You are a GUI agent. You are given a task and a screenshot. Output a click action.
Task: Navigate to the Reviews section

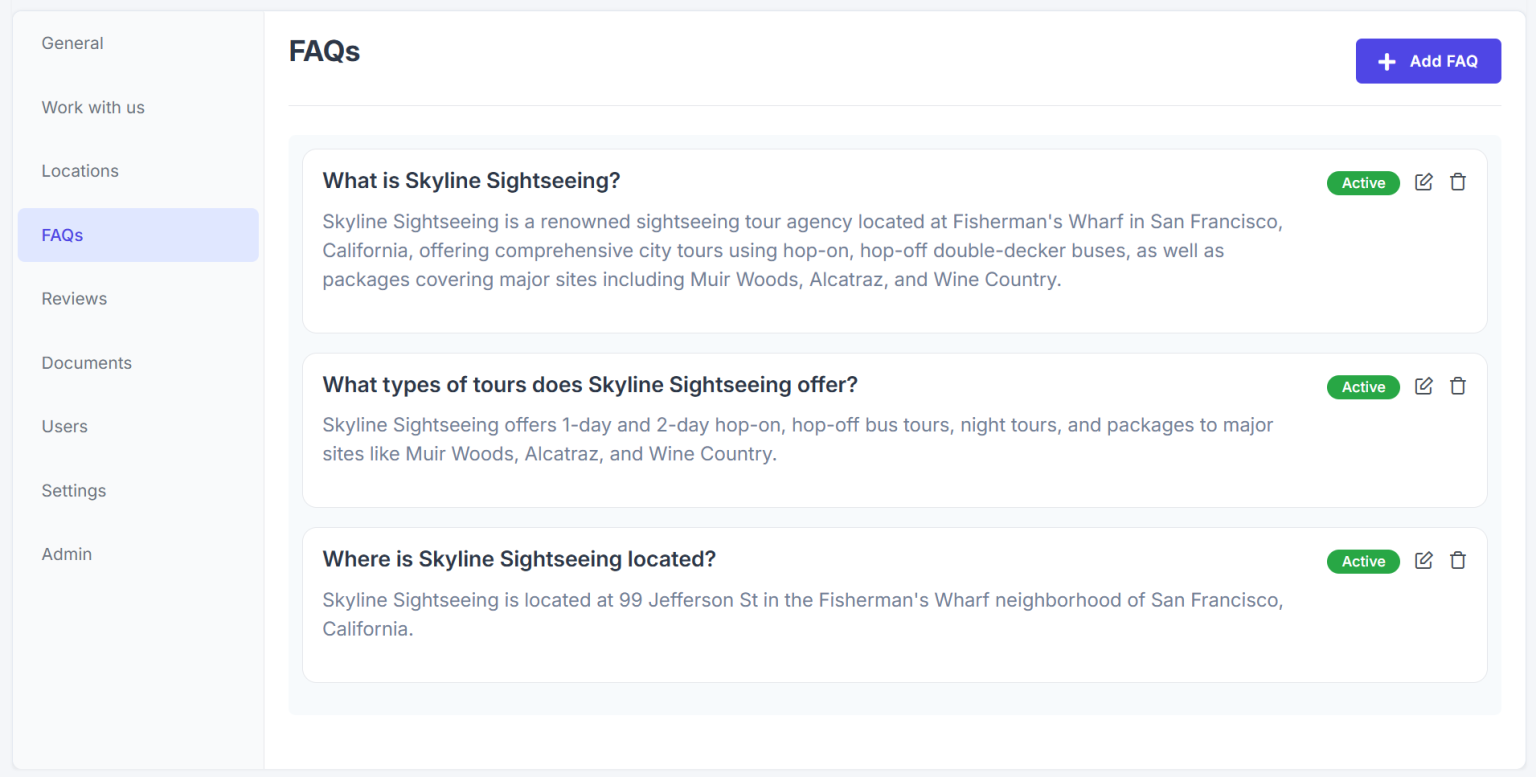tap(74, 299)
